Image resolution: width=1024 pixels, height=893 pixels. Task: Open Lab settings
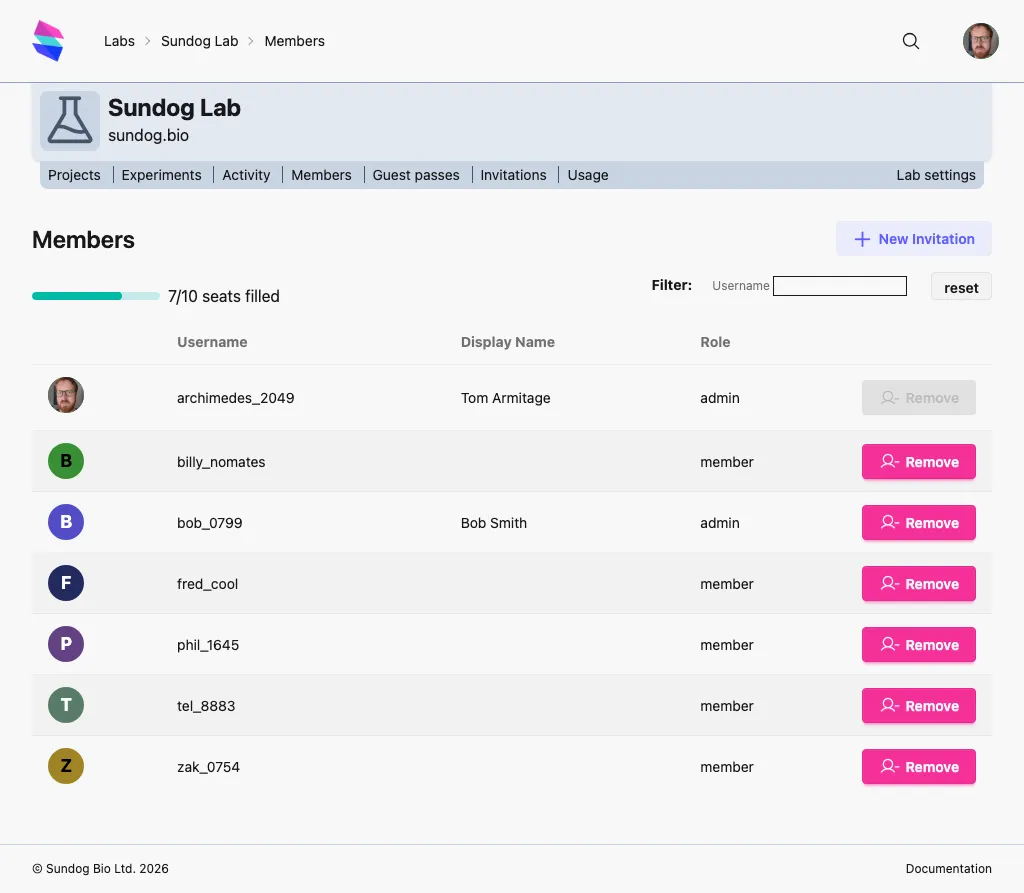[x=936, y=175]
